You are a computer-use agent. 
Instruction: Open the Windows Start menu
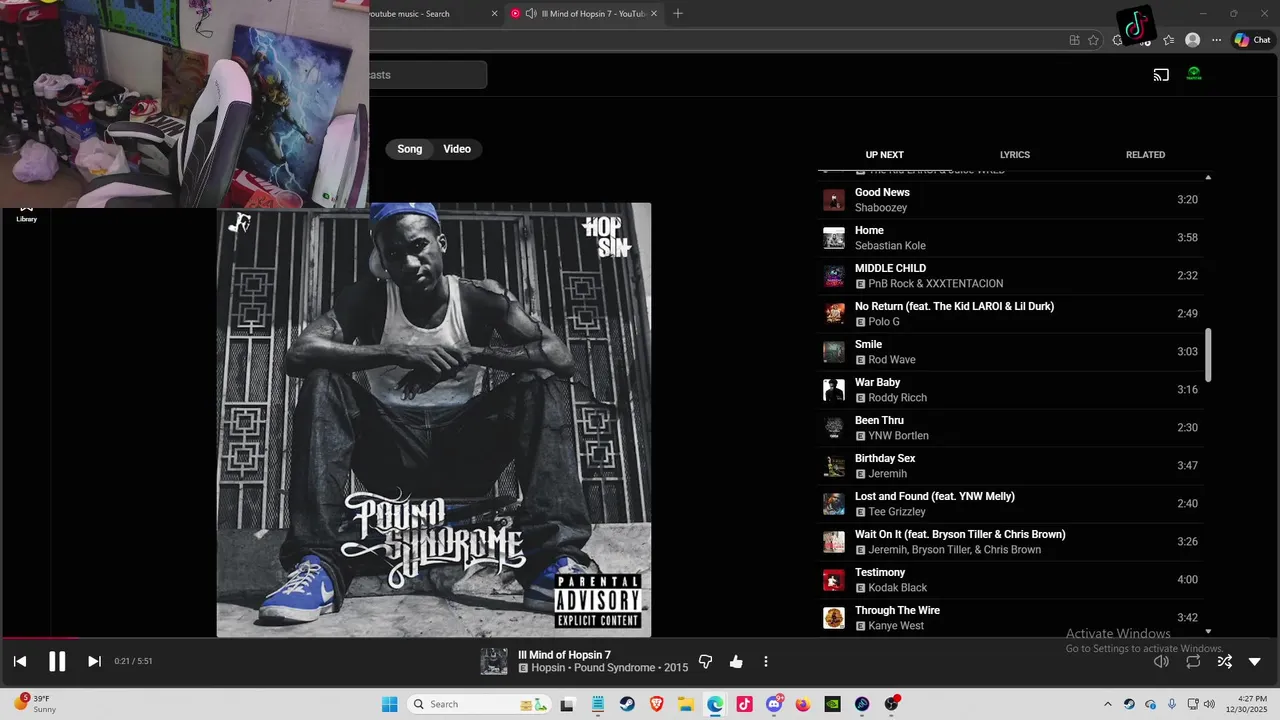pos(389,704)
